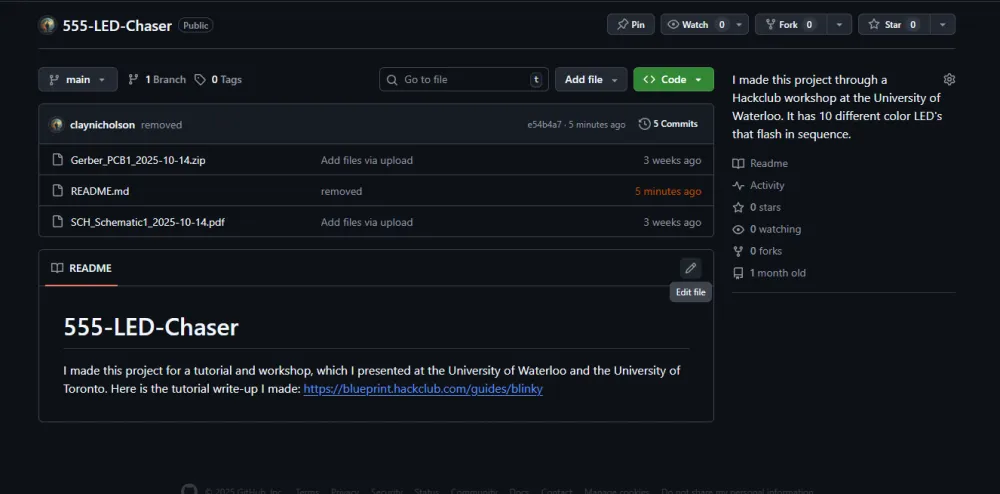
Task: Open the 5 Commits history
Action: pos(668,125)
